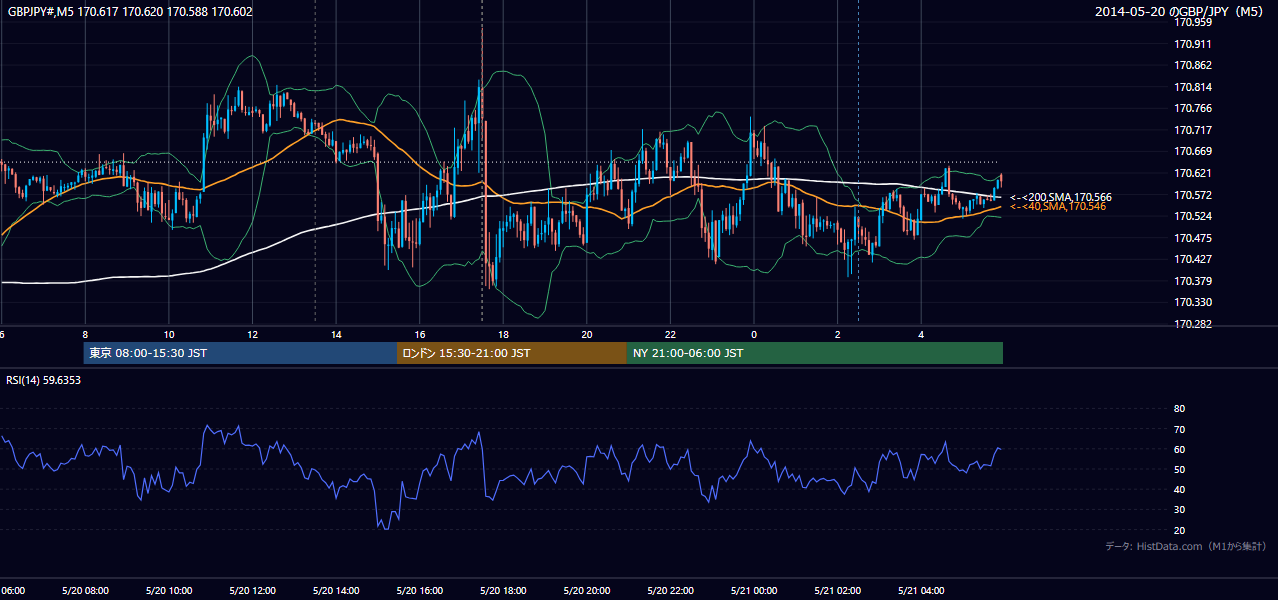Click price level 170.427 on the axis

[x=1193, y=259]
